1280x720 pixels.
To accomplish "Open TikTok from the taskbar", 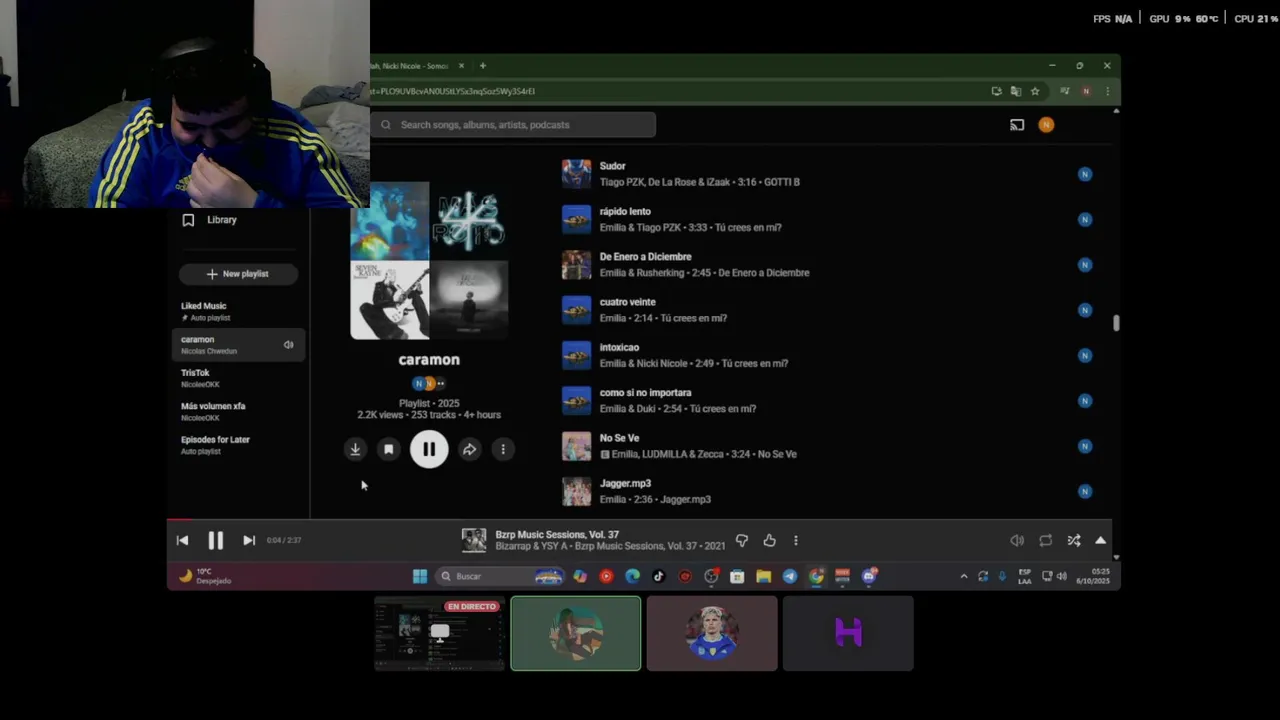I will click(x=659, y=576).
